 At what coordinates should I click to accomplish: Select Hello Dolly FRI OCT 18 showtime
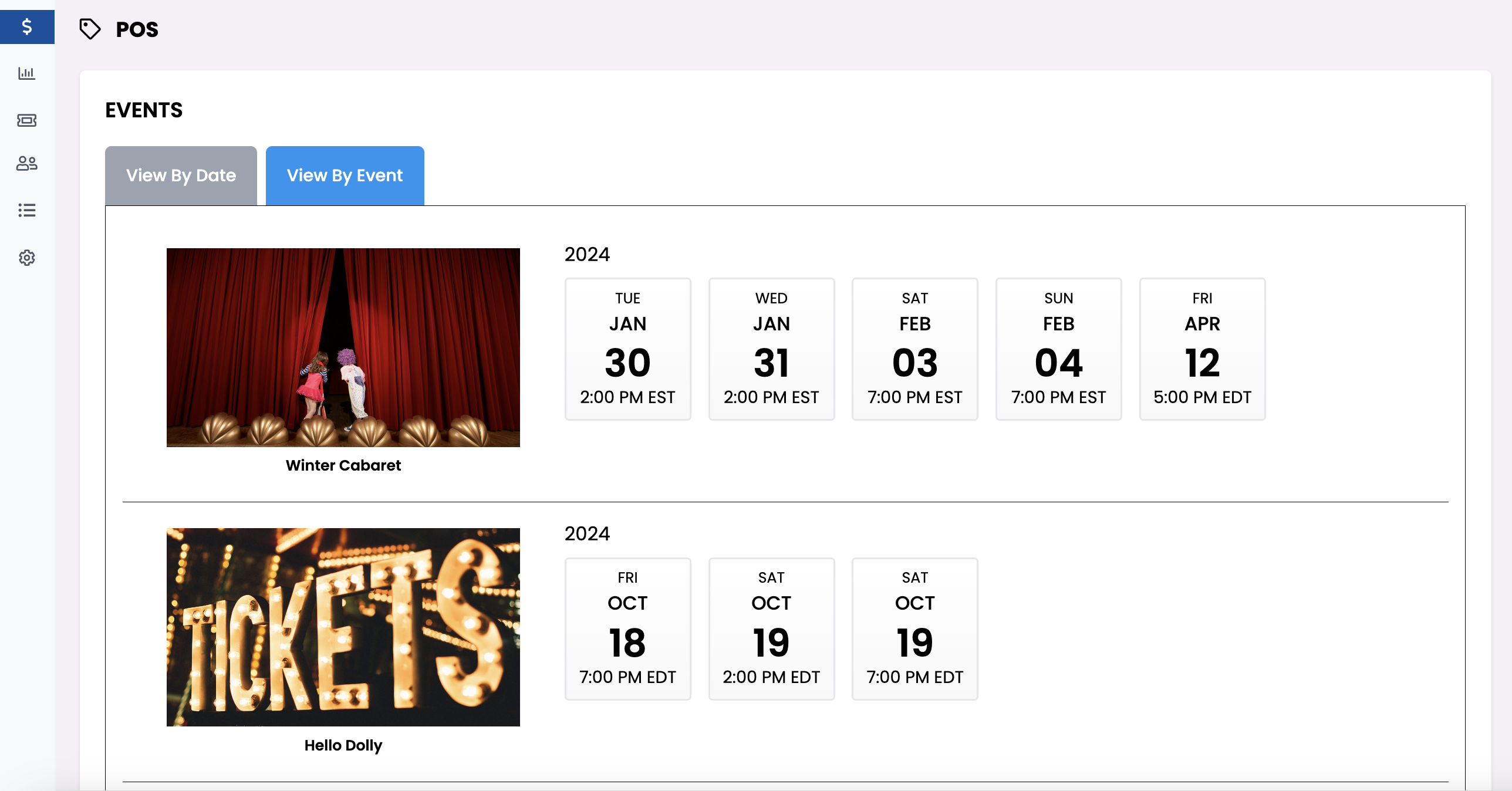pyautogui.click(x=627, y=628)
